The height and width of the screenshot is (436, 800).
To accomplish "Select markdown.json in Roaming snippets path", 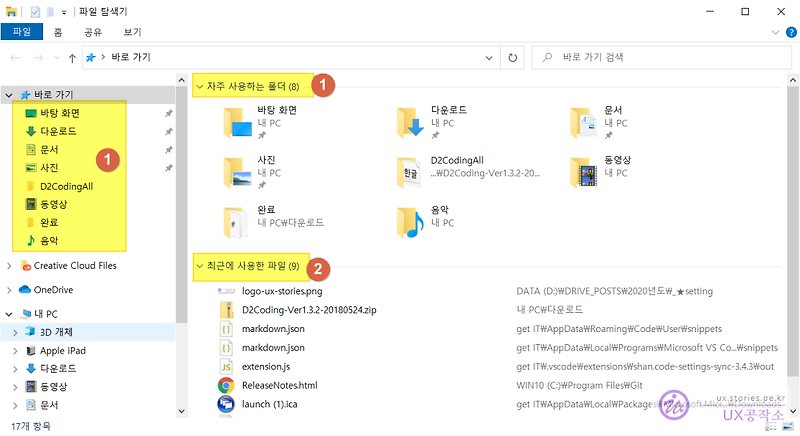I will click(x=273, y=329).
